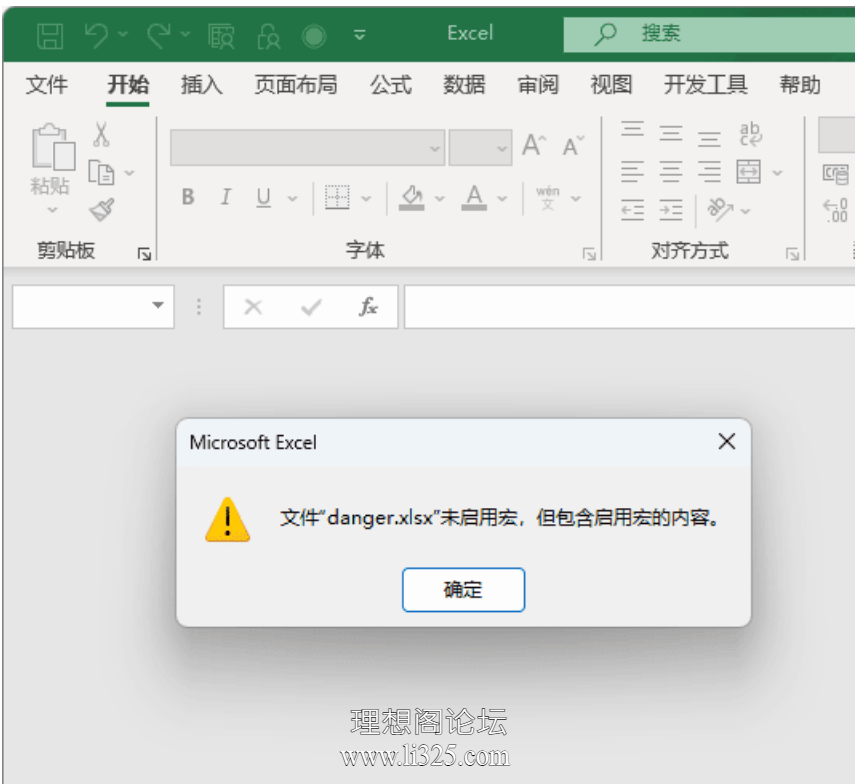Click the Fill Color bucket
The width and height of the screenshot is (864, 784).
coord(412,197)
